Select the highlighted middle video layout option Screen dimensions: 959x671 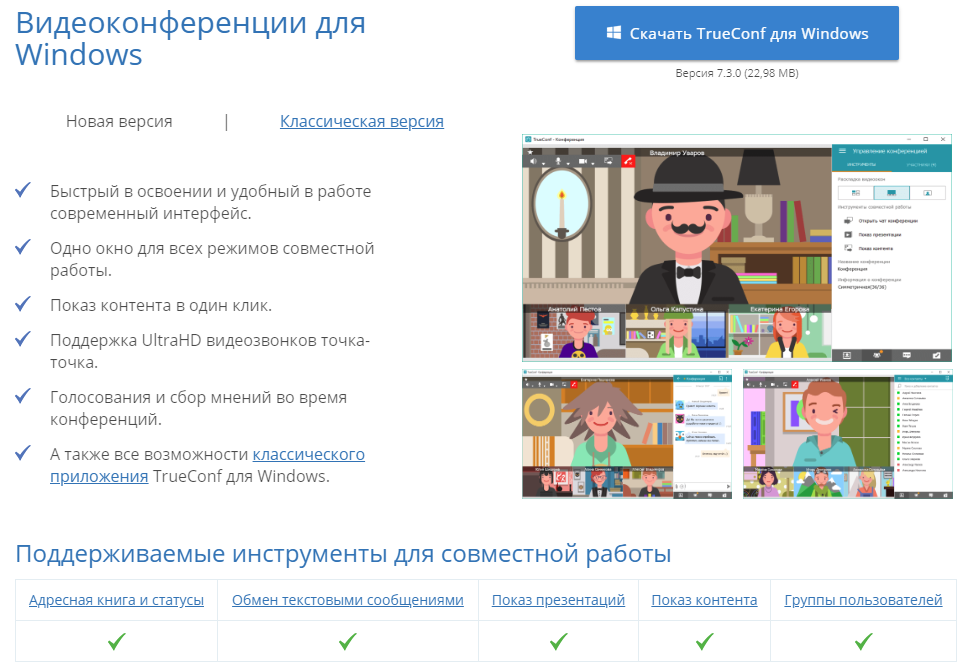coord(891,192)
